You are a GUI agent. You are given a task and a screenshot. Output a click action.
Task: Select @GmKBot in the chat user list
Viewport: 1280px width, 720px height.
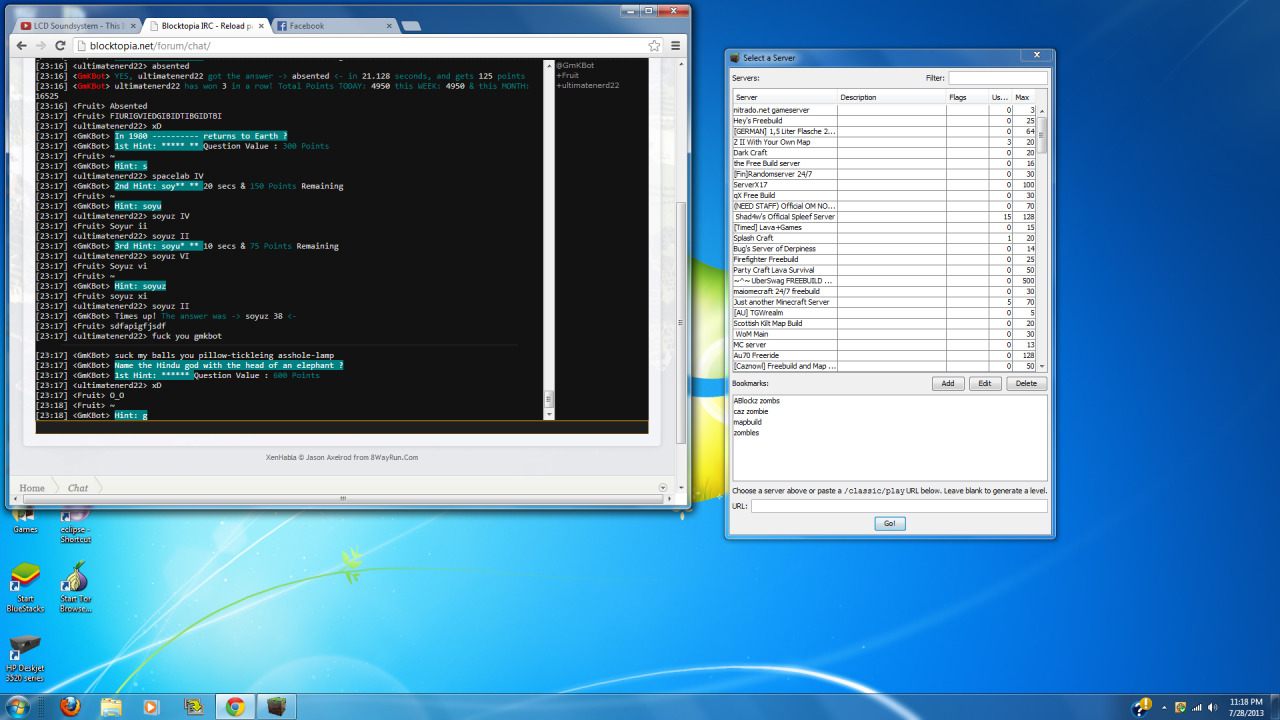(575, 65)
